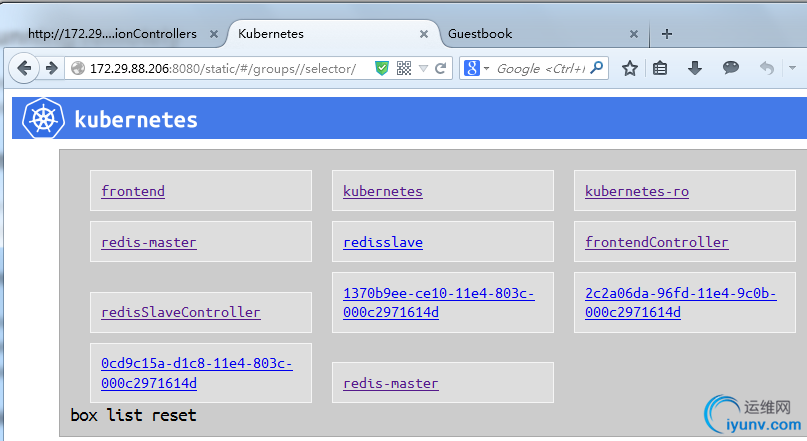Click the chat bubble toolbar icon
Image resolution: width=807 pixels, height=441 pixels.
[x=731, y=67]
